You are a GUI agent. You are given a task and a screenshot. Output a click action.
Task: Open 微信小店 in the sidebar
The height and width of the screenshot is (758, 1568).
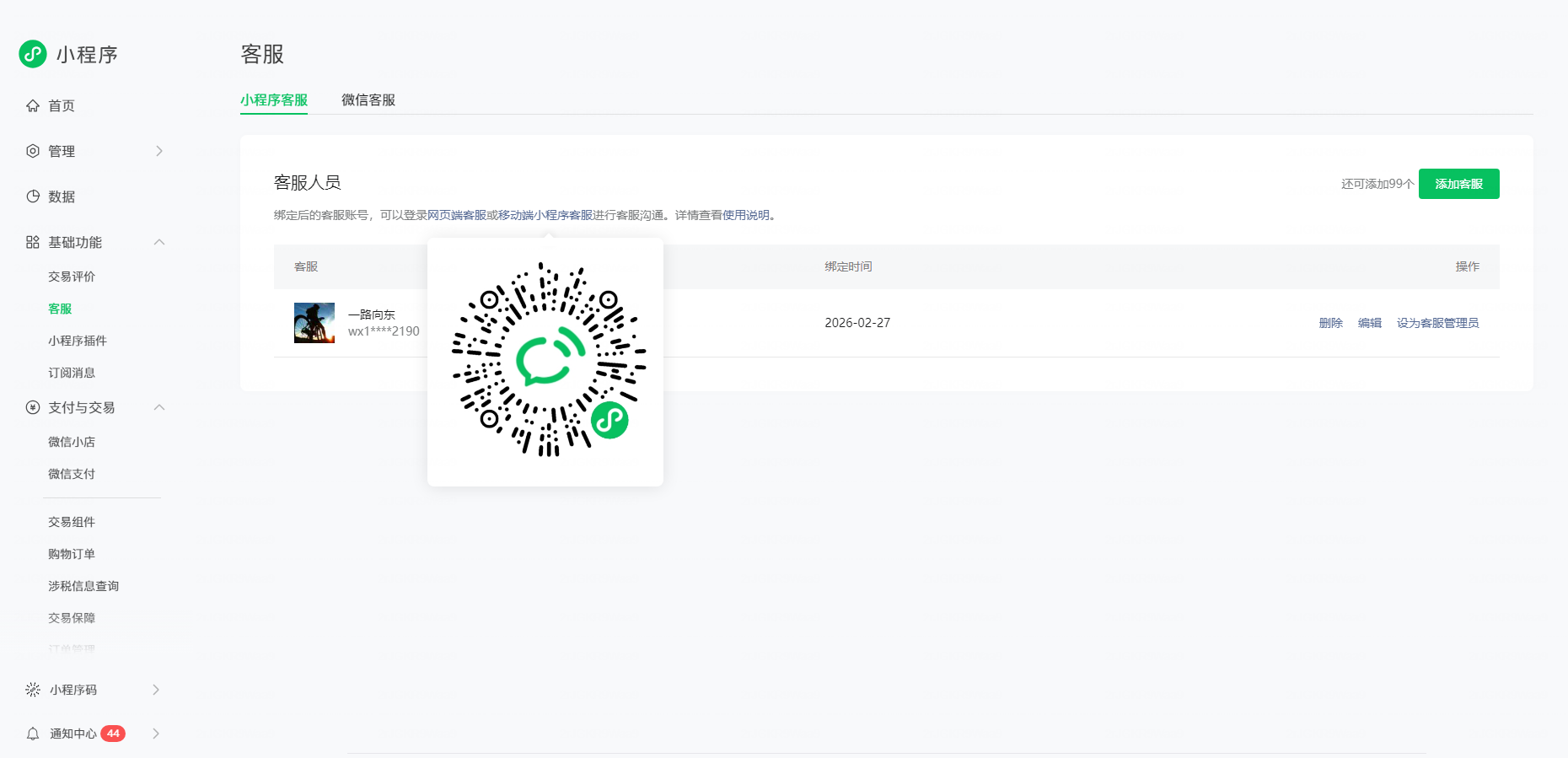click(72, 442)
